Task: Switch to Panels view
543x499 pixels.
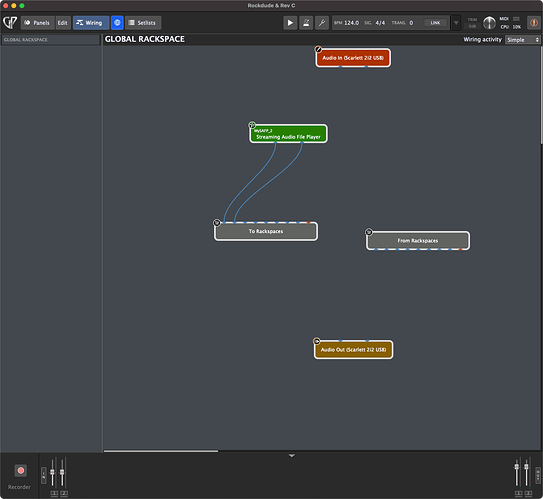Action: [38, 23]
